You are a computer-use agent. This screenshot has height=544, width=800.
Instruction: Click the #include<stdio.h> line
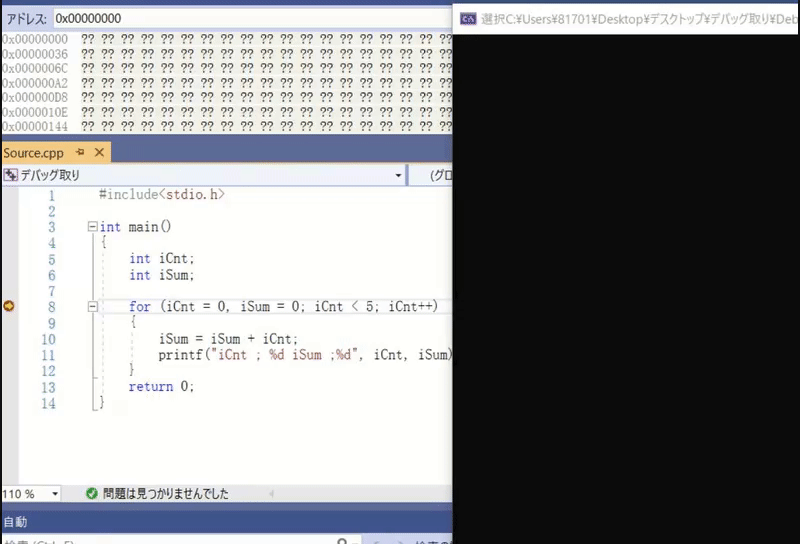point(161,194)
